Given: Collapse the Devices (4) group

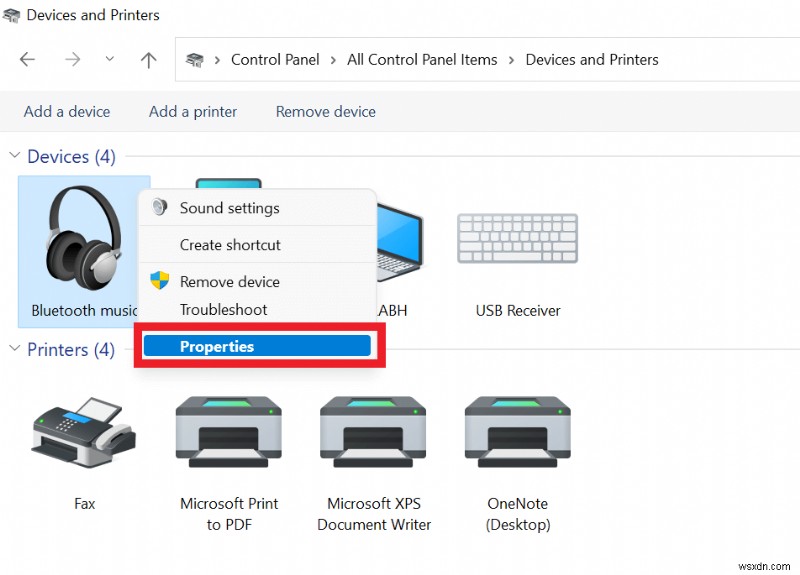Looking at the screenshot, I should 14,157.
